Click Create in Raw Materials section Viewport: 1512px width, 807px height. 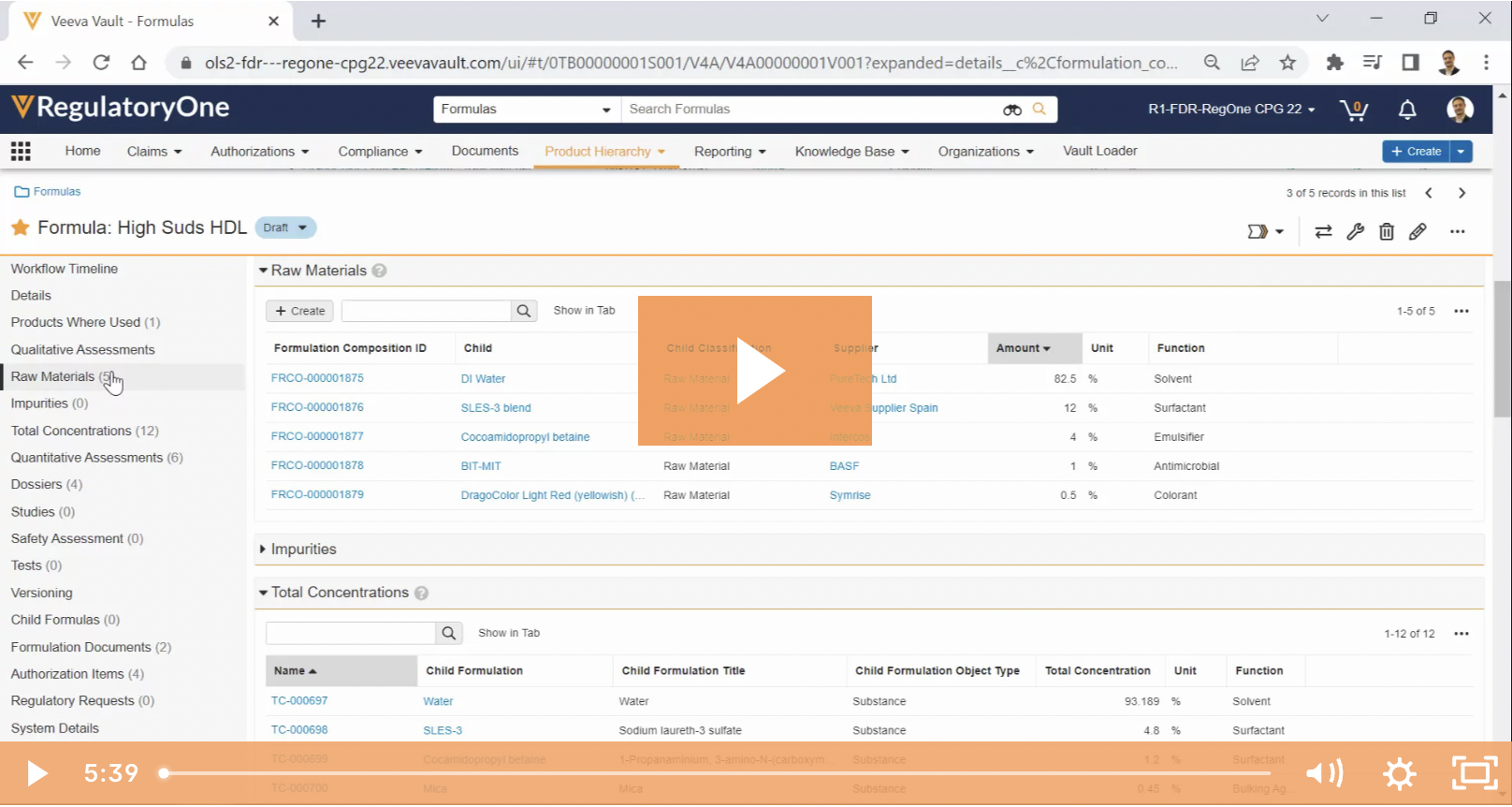(x=300, y=311)
